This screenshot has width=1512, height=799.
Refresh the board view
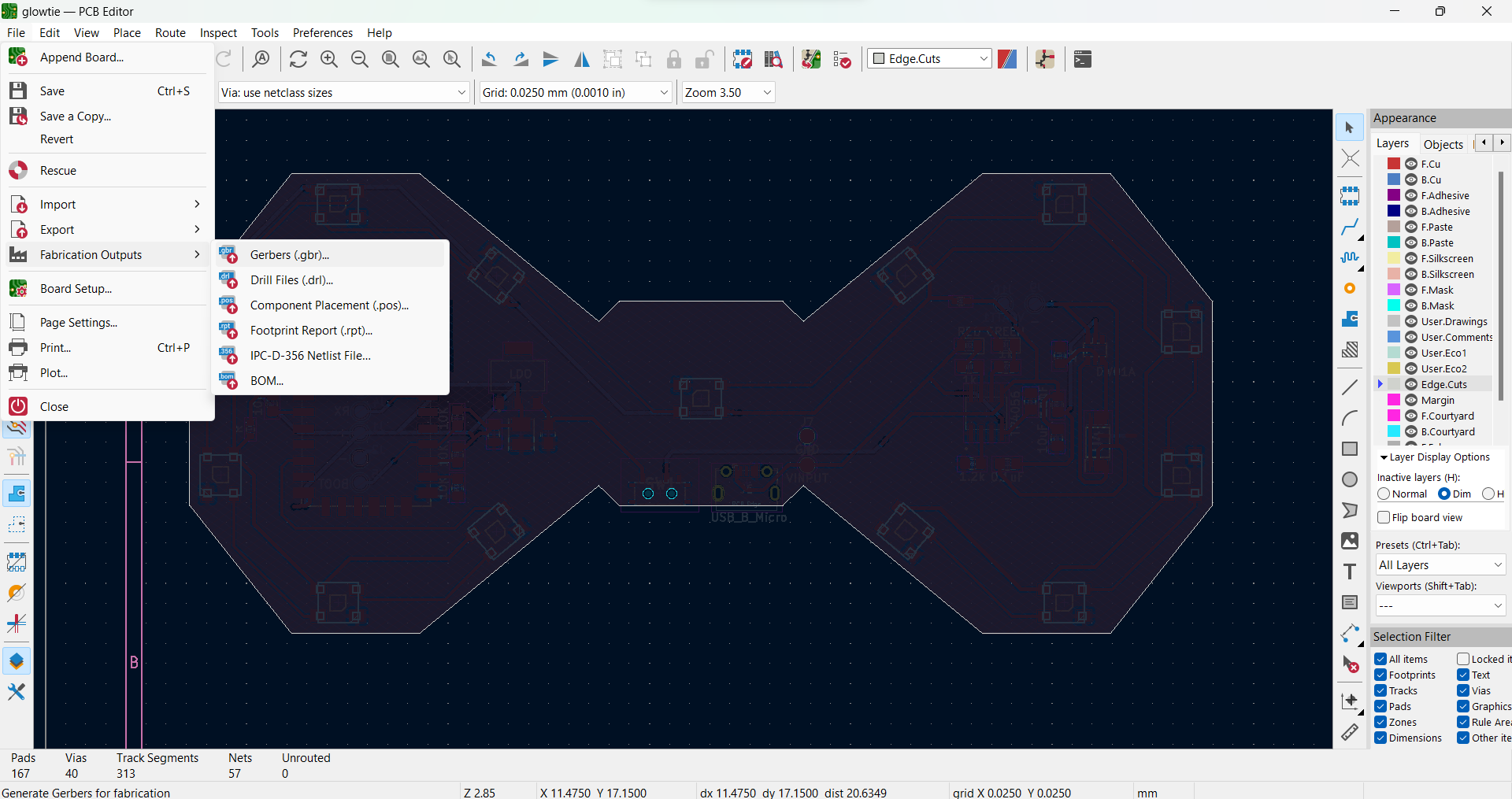click(298, 59)
